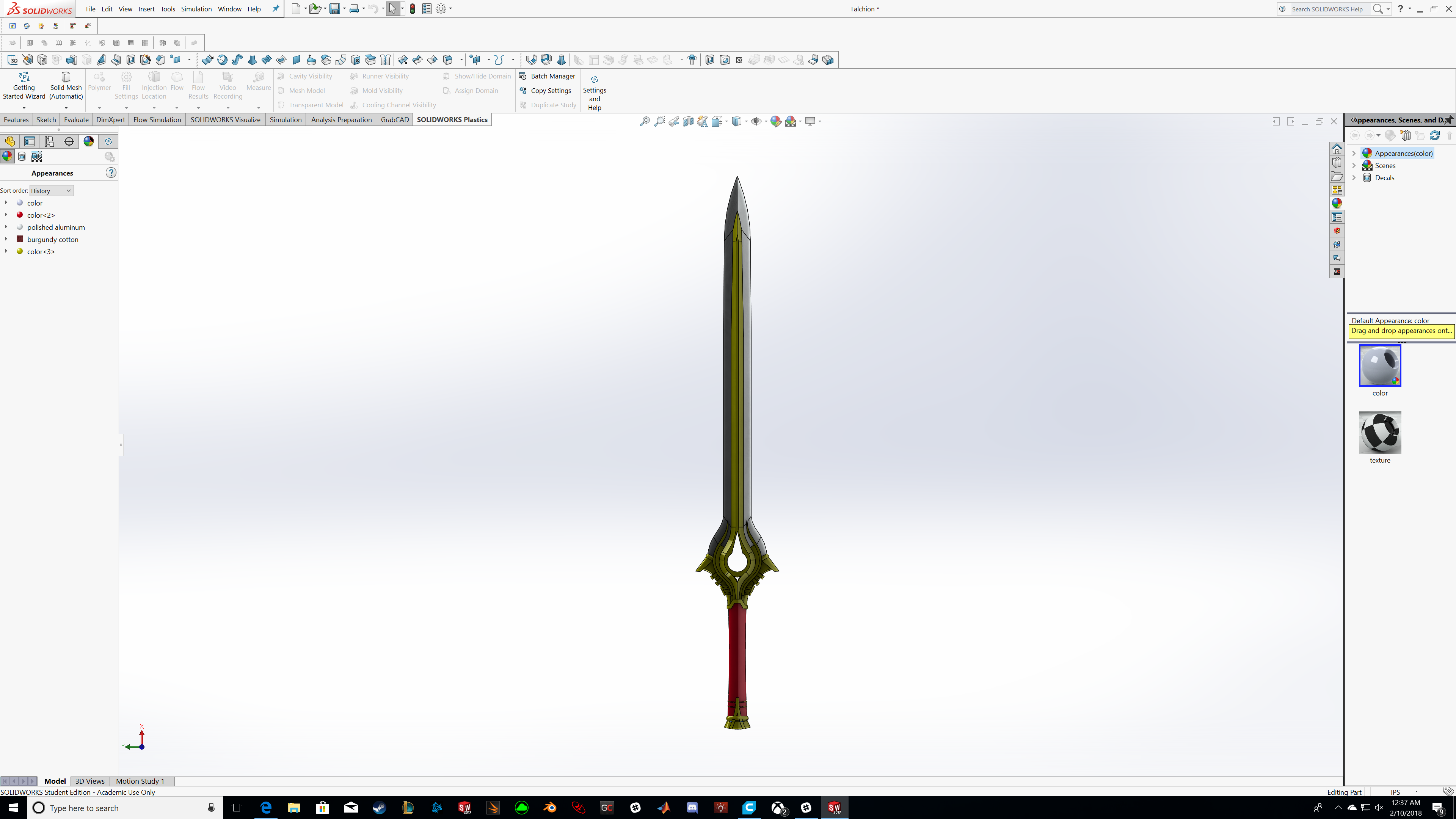The height and width of the screenshot is (819, 1456).
Task: Open the File Explorer folder icon in task pane
Action: (x=1337, y=176)
